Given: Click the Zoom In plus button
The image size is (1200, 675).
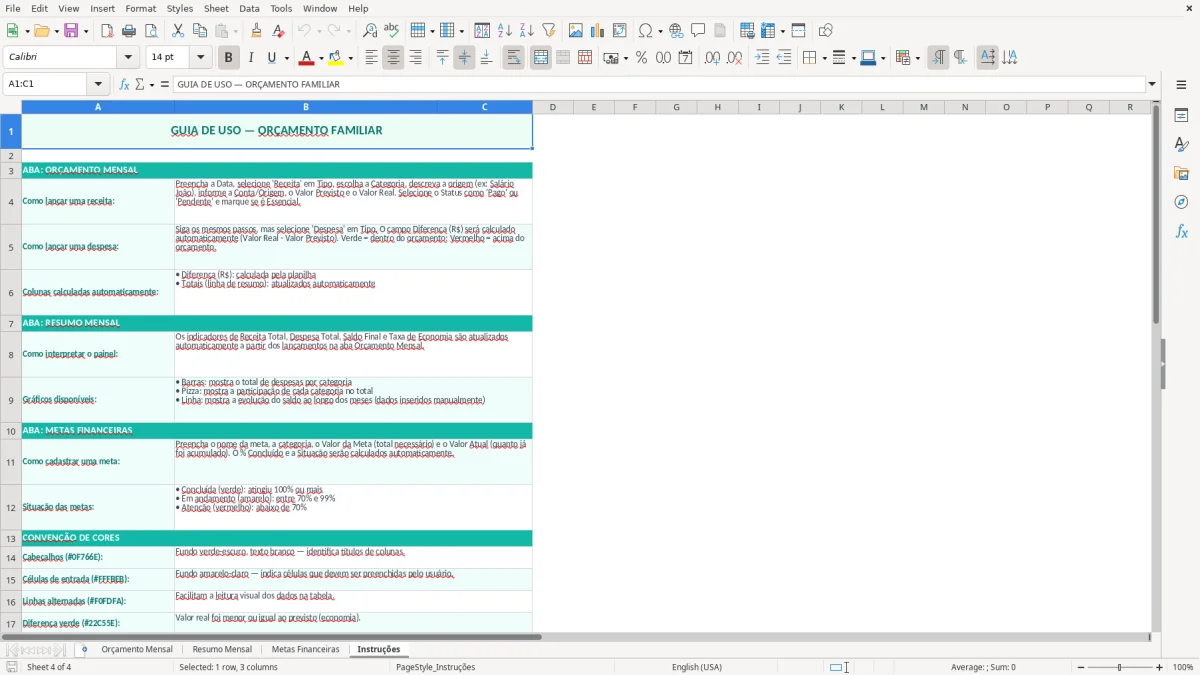Looking at the screenshot, I should (1160, 667).
